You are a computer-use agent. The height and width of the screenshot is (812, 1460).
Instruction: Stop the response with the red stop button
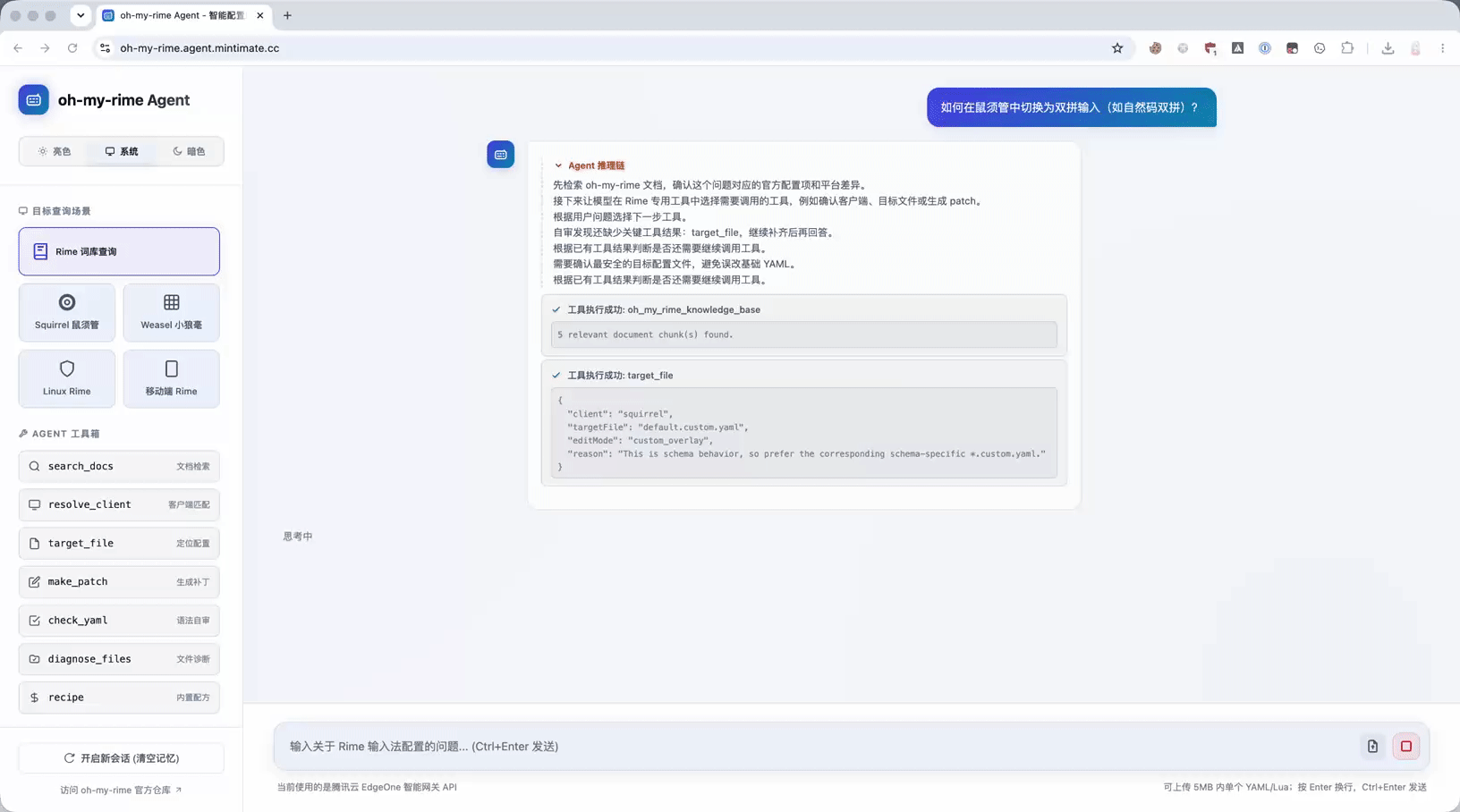pos(1406,747)
